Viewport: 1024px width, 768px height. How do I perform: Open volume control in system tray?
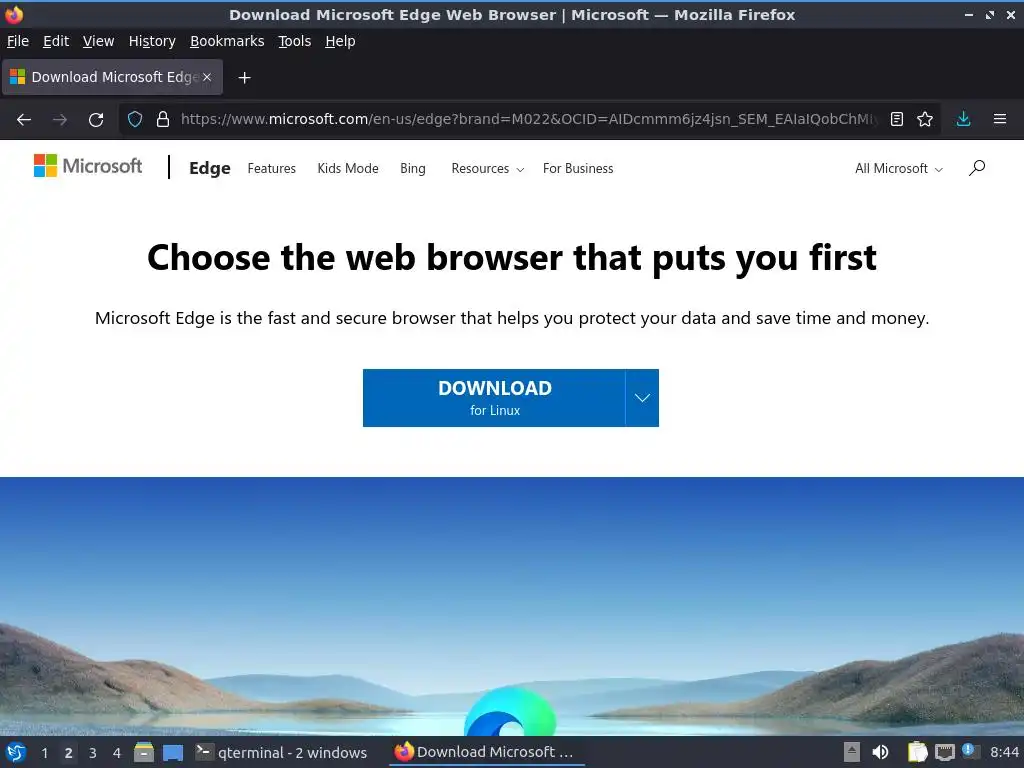880,752
